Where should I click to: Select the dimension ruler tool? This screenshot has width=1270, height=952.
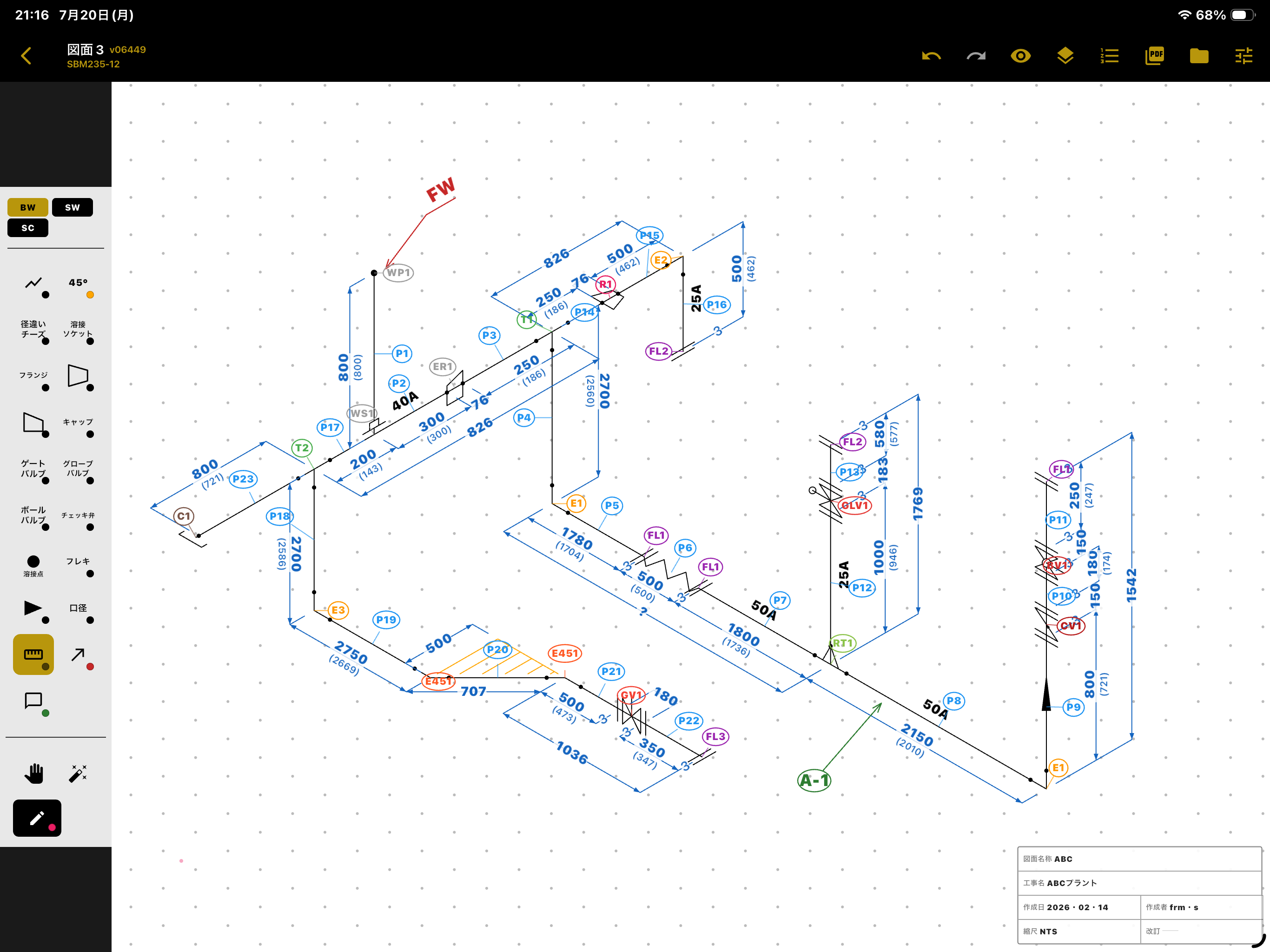point(33,654)
